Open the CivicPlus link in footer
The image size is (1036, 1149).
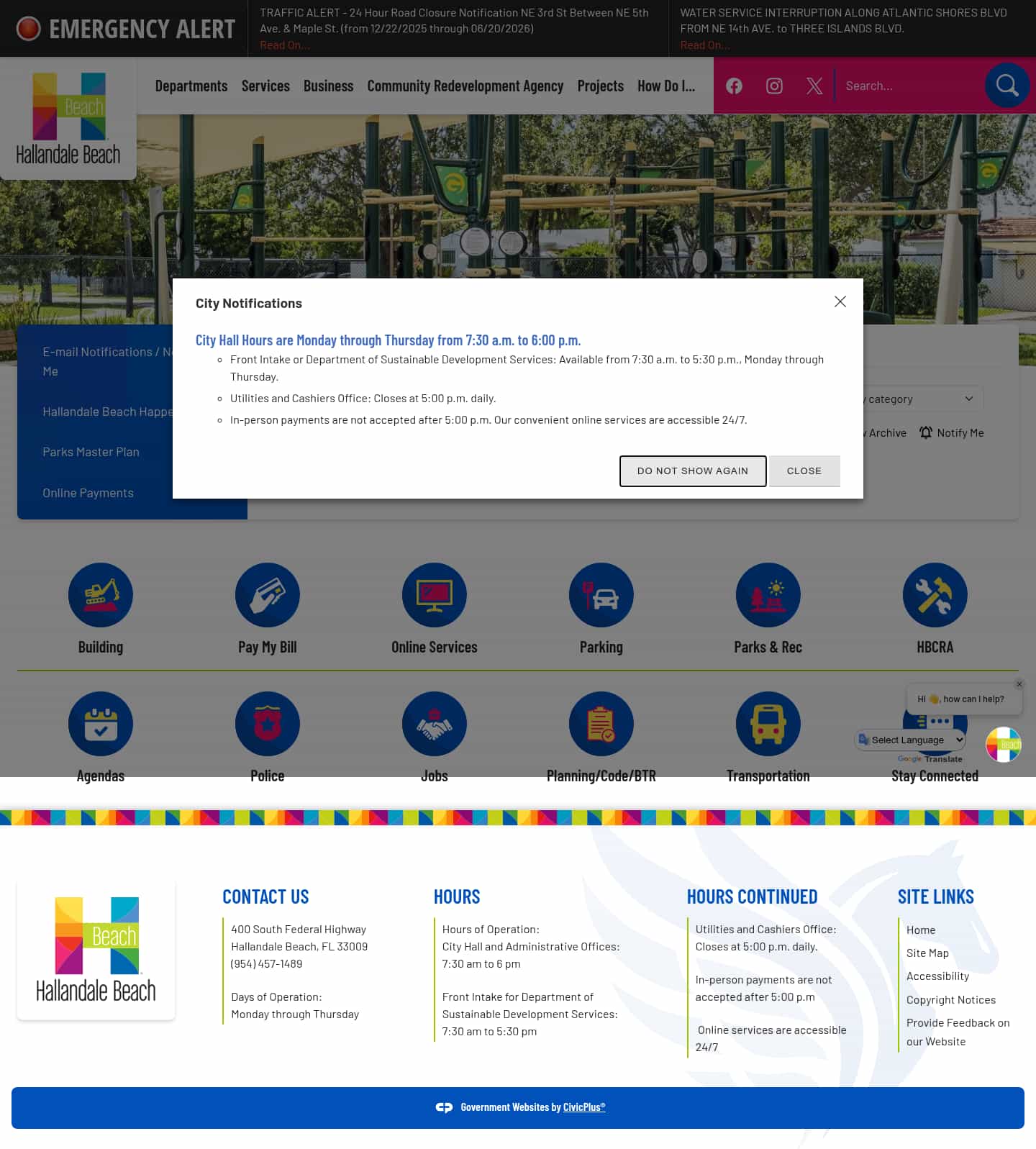click(x=584, y=1107)
